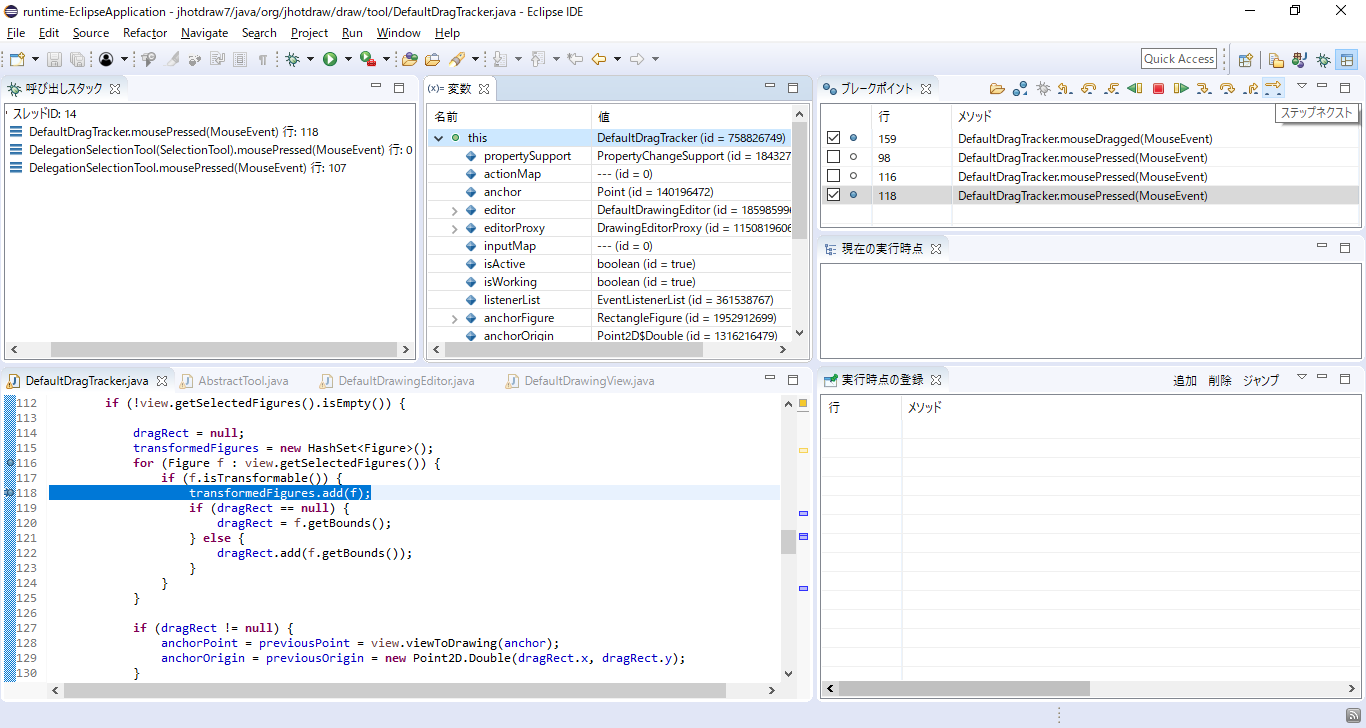Image resolution: width=1366 pixels, height=728 pixels.
Task: Click the 追加 (Add) button
Action: tap(1185, 380)
